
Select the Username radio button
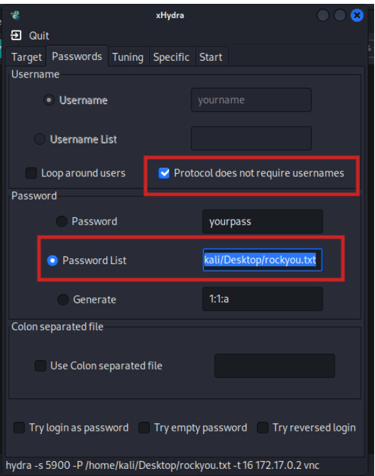click(x=49, y=100)
